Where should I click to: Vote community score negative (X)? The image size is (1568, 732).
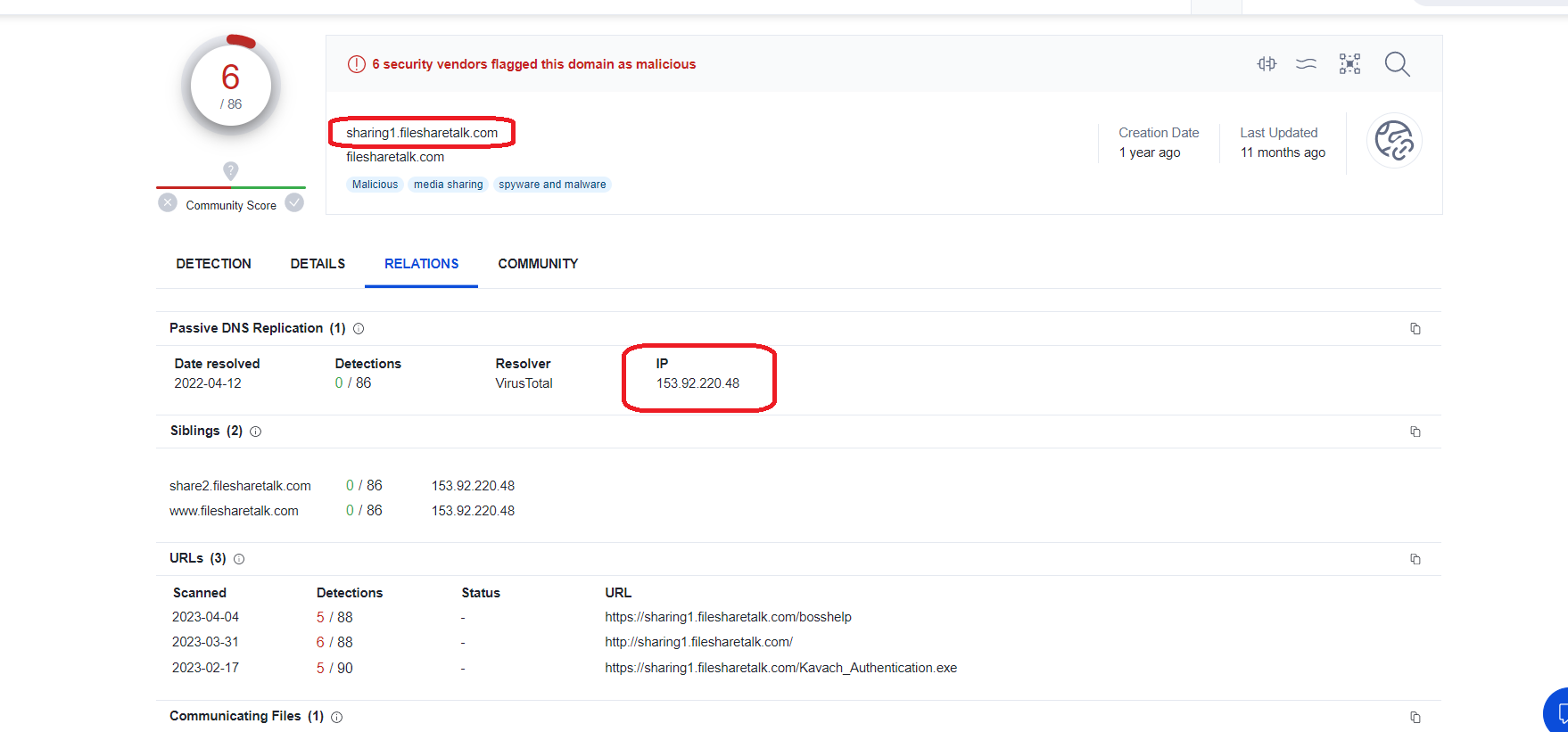pos(168,203)
